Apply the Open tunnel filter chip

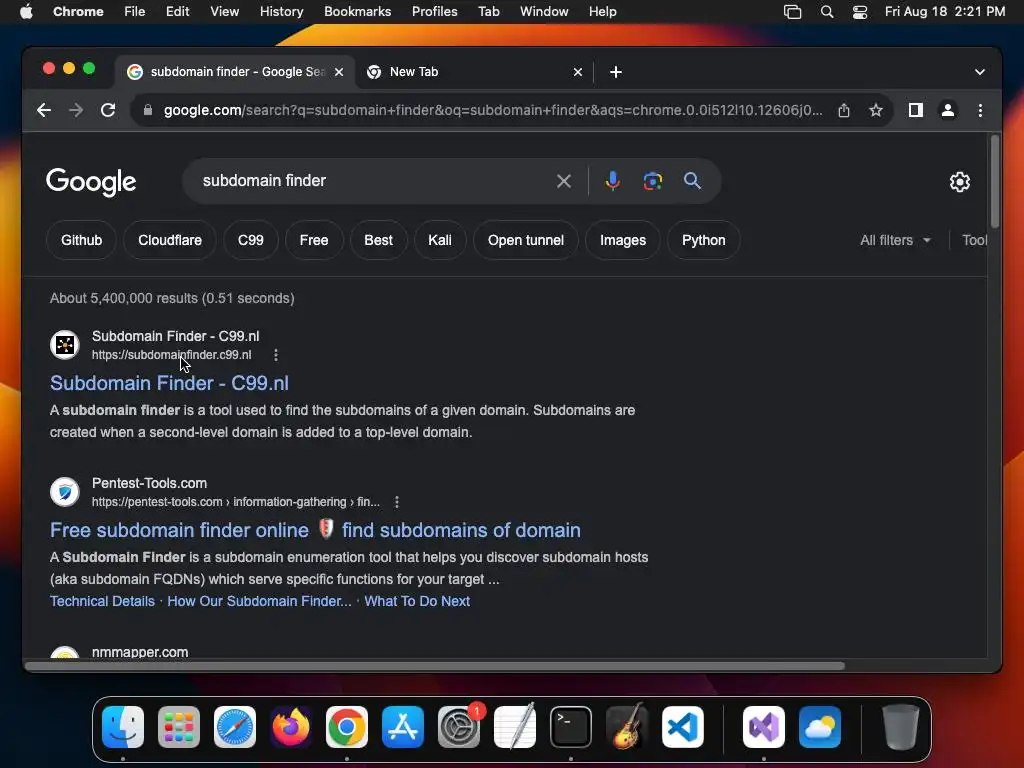(x=526, y=240)
